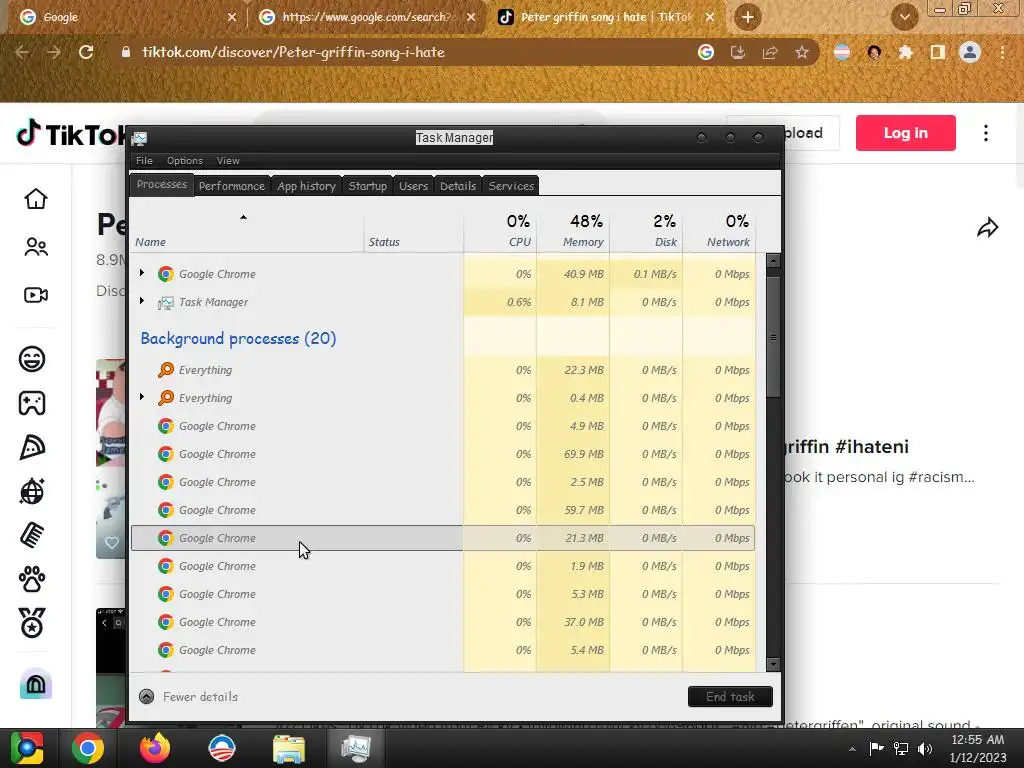Screen dimensions: 1024x768
Task: Switch to the Users tab
Action: pos(413,186)
